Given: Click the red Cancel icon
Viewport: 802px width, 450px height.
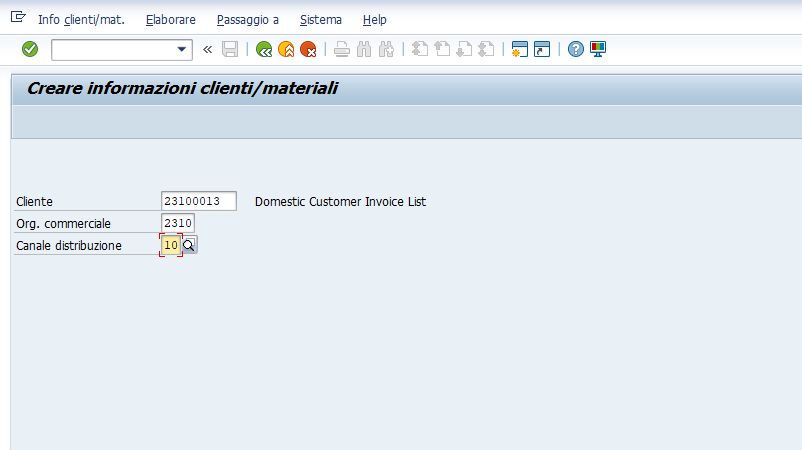Looking at the screenshot, I should click(x=308, y=50).
